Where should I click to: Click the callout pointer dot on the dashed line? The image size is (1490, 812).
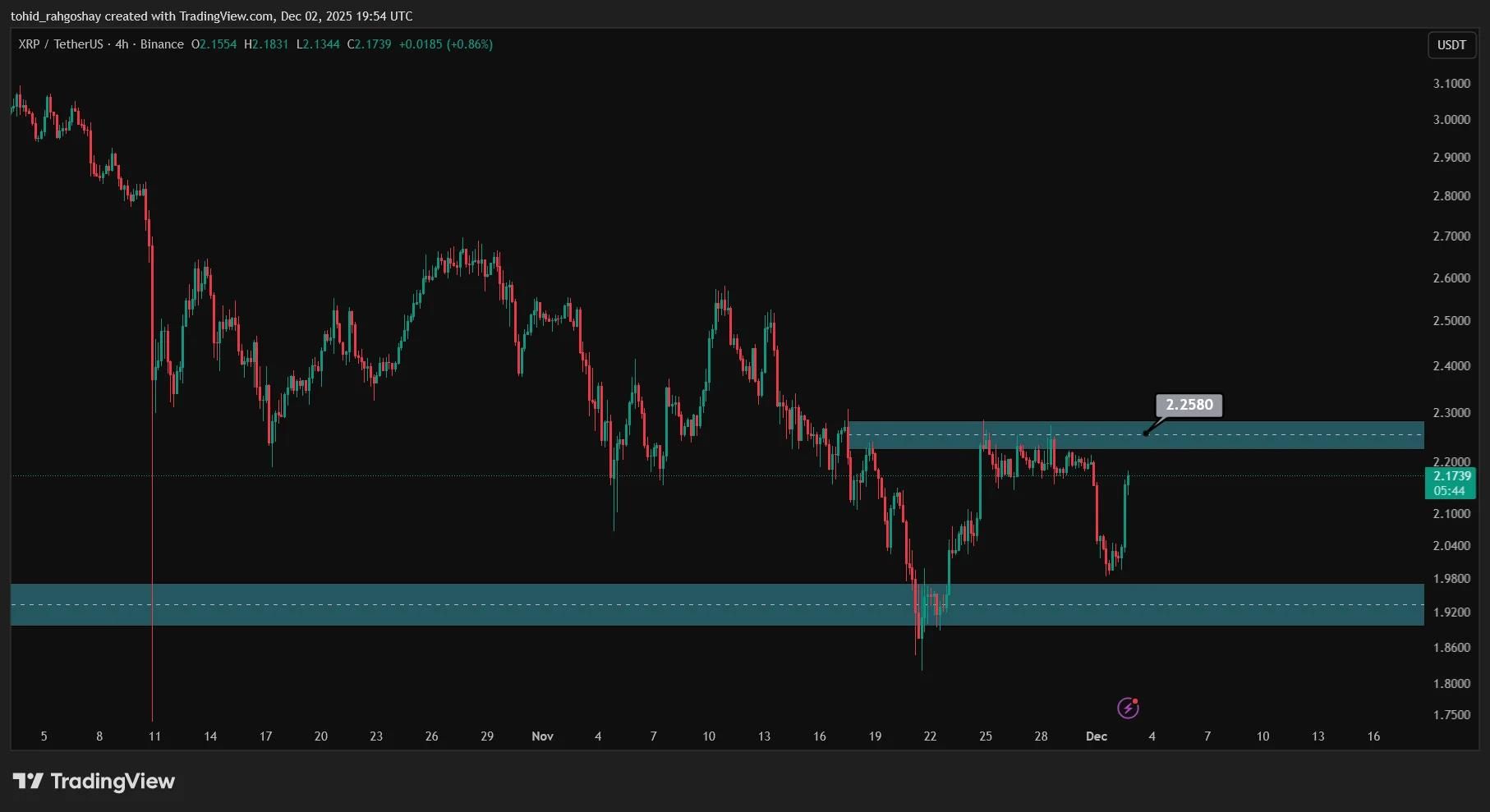click(1145, 434)
